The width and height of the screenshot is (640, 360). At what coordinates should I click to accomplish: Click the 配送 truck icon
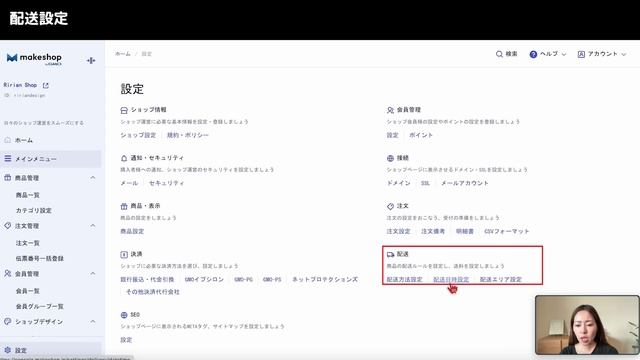390,254
